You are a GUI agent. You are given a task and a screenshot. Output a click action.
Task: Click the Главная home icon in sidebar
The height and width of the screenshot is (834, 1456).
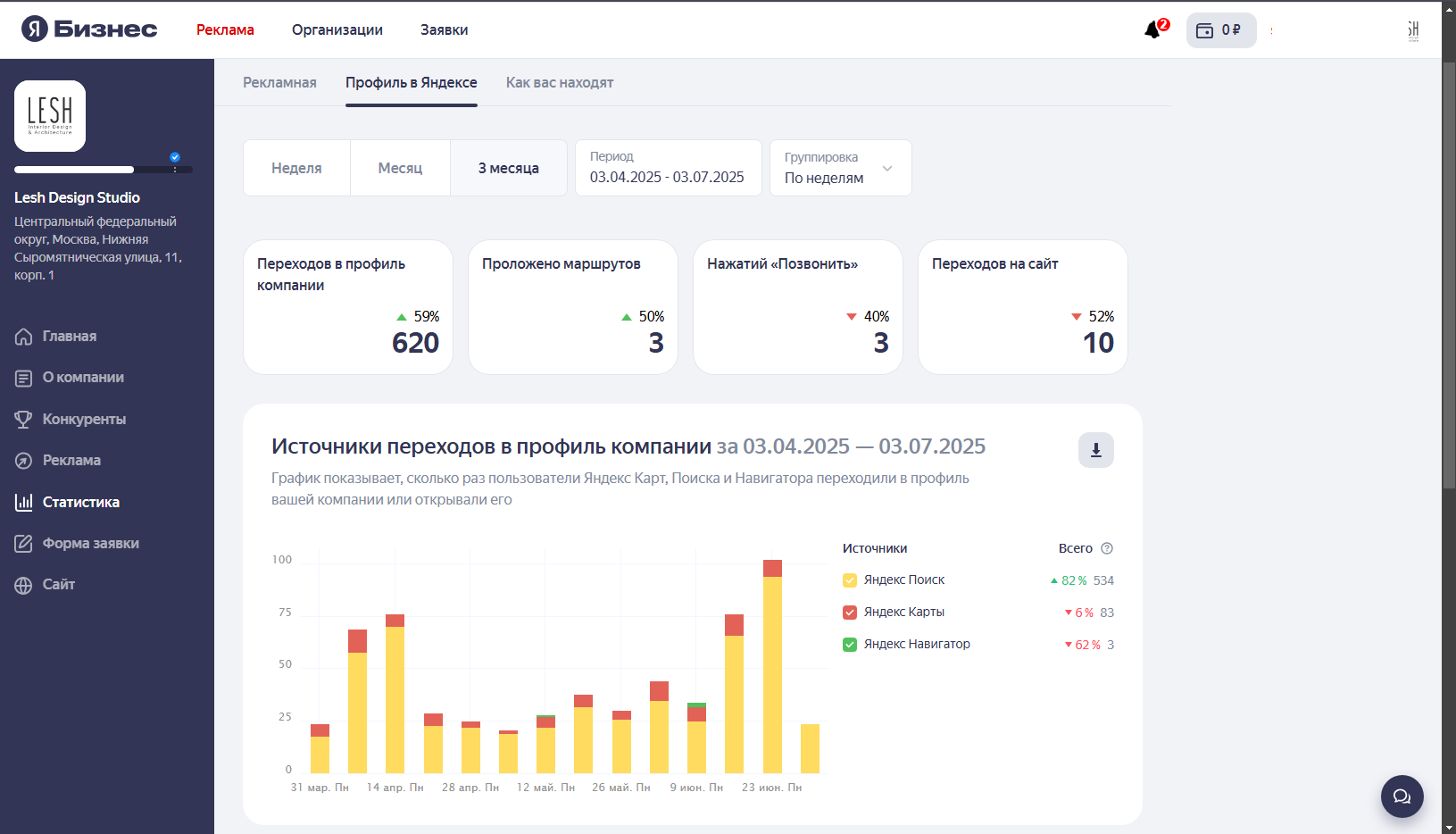(x=24, y=337)
